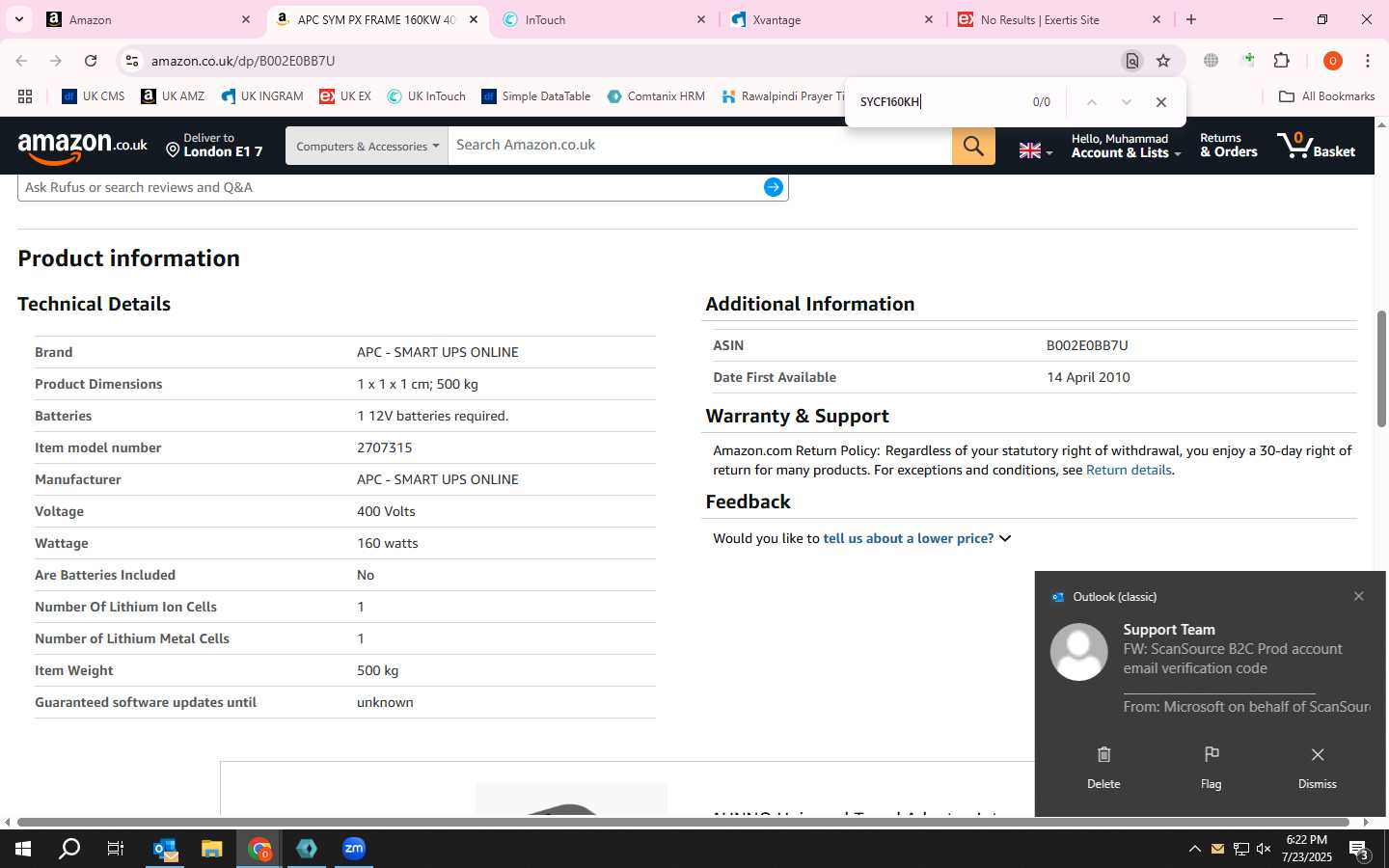View site information icon in address bar
This screenshot has width=1389, height=868.
click(x=131, y=61)
